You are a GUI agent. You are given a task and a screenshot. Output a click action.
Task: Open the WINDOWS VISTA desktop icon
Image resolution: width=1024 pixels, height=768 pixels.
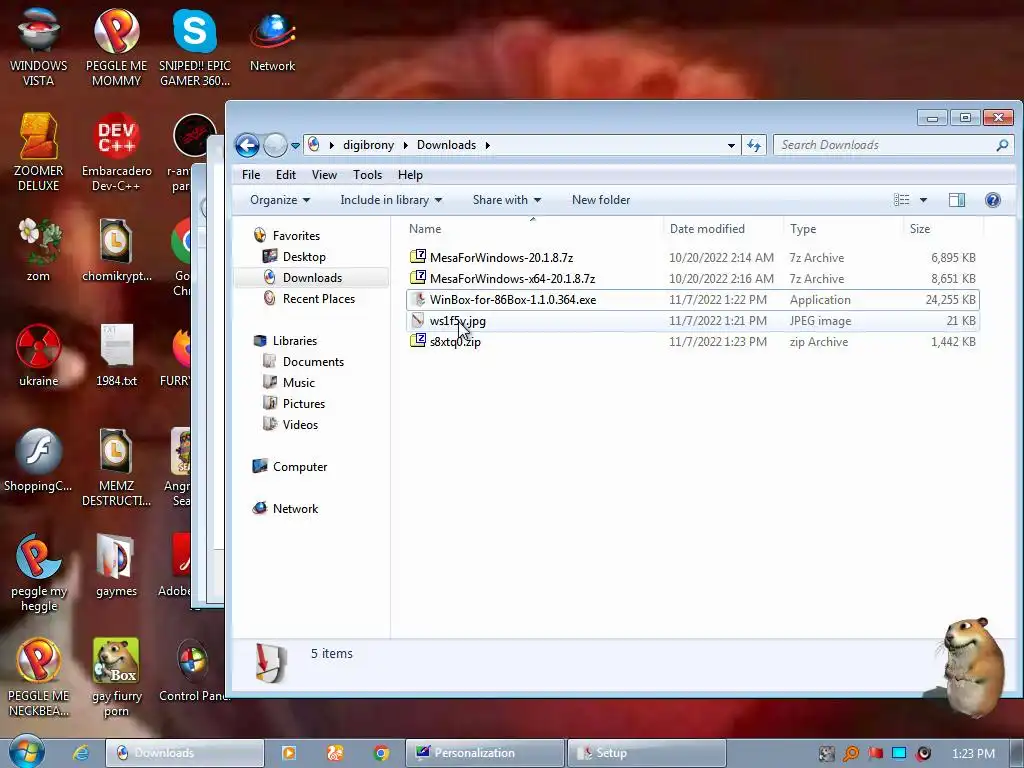tap(38, 47)
